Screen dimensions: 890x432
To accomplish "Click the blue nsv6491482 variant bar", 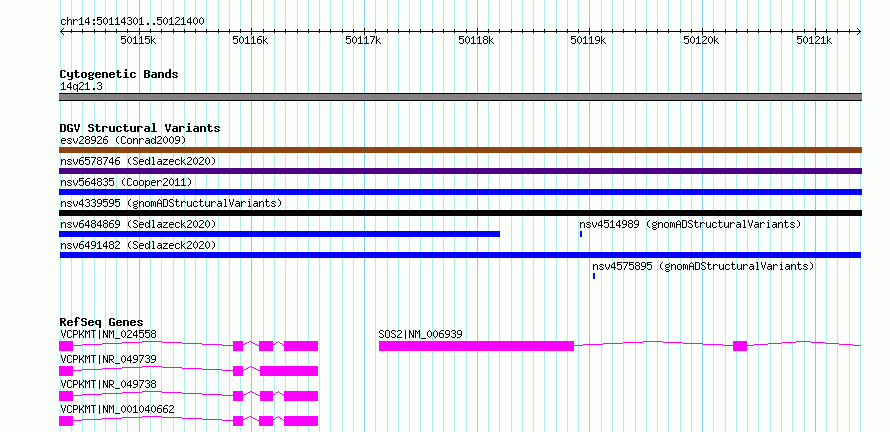I will (460, 255).
